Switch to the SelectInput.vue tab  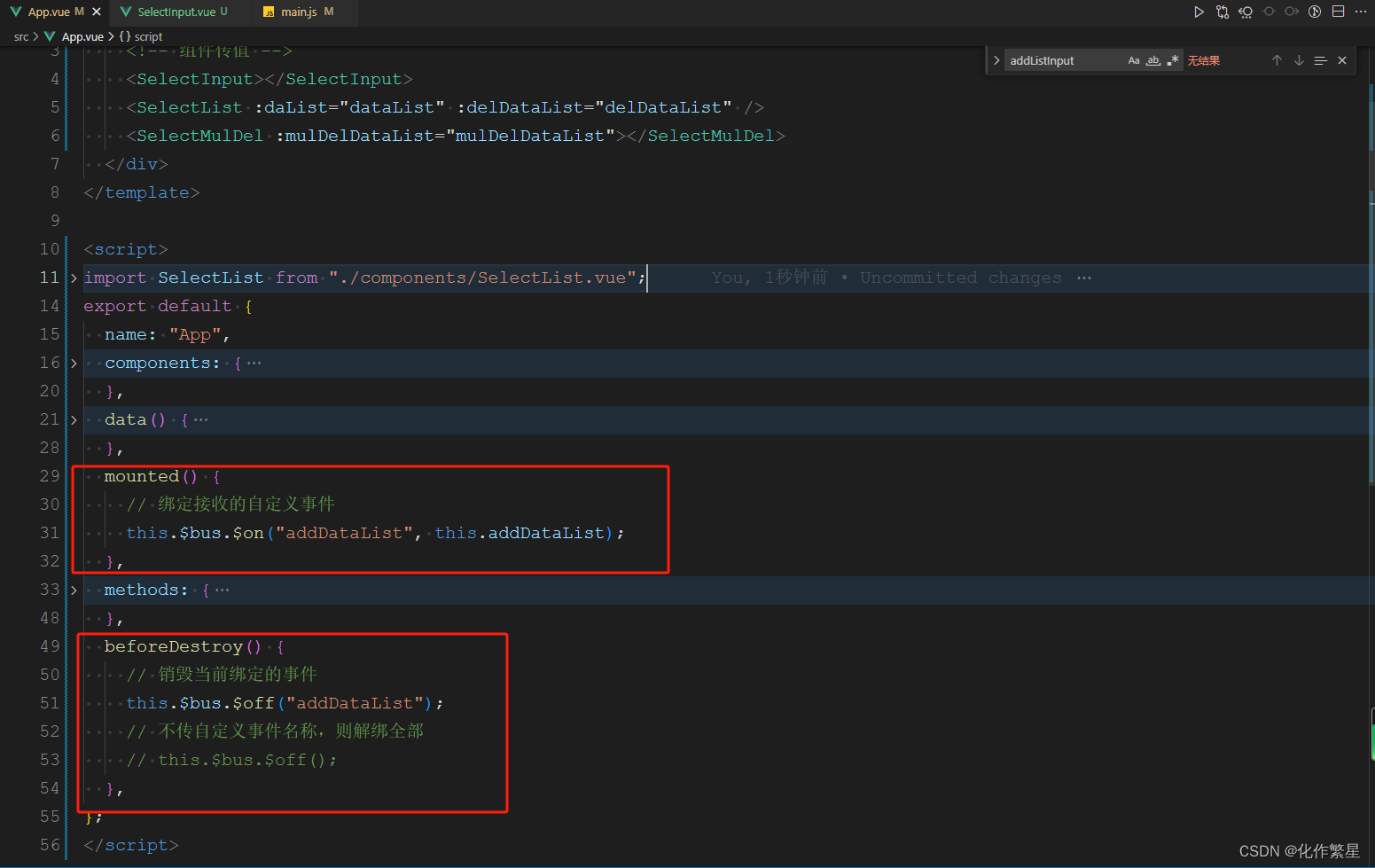[x=182, y=12]
